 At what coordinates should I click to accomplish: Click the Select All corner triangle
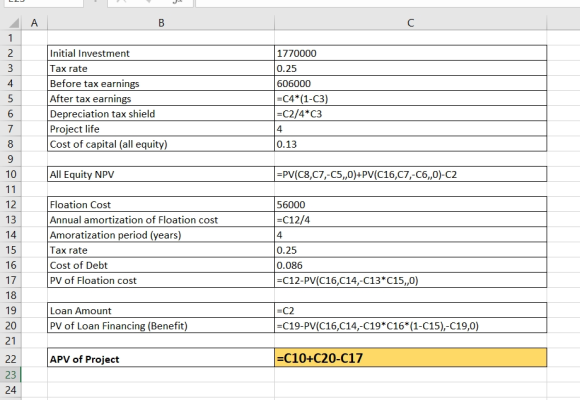[13, 23]
